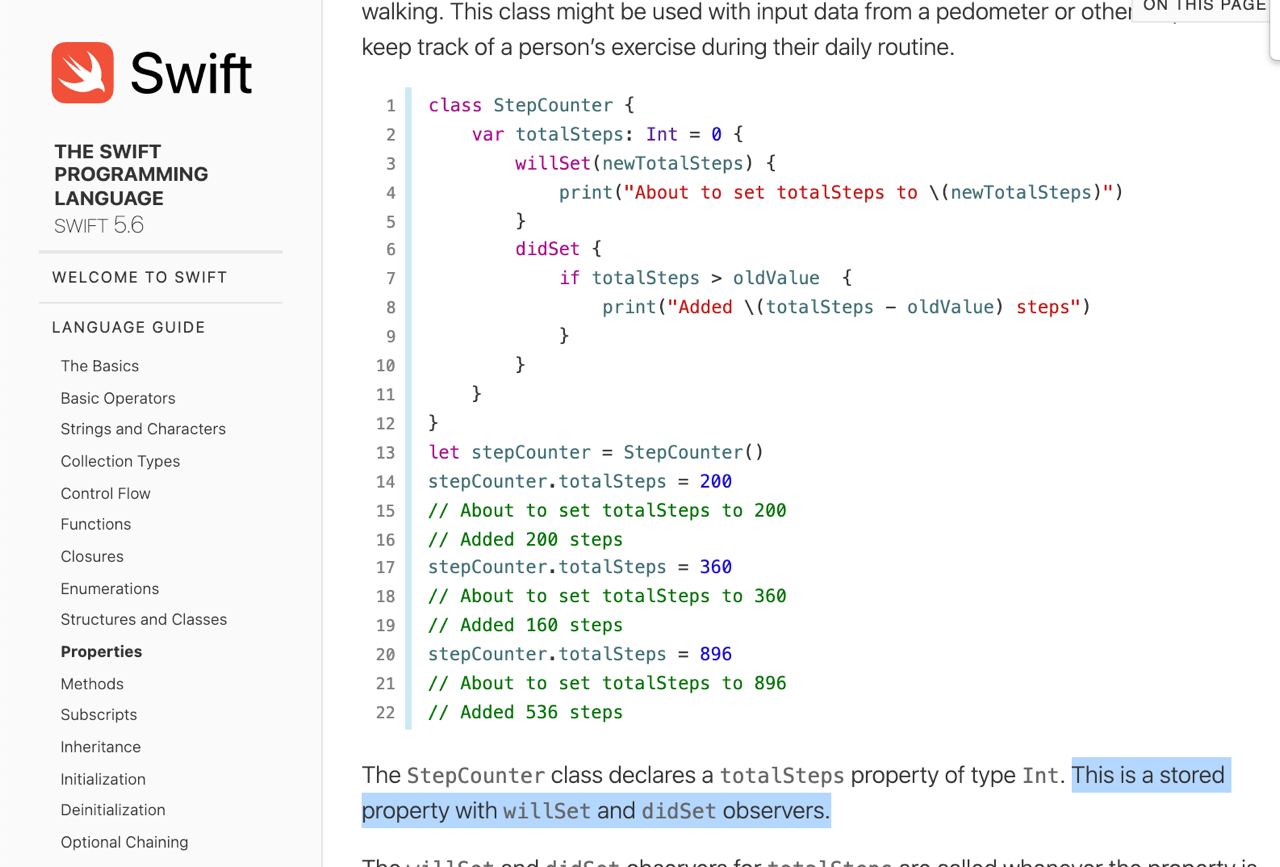Click comment '// Added 200 steps'
1280x867 pixels.
(x=525, y=539)
